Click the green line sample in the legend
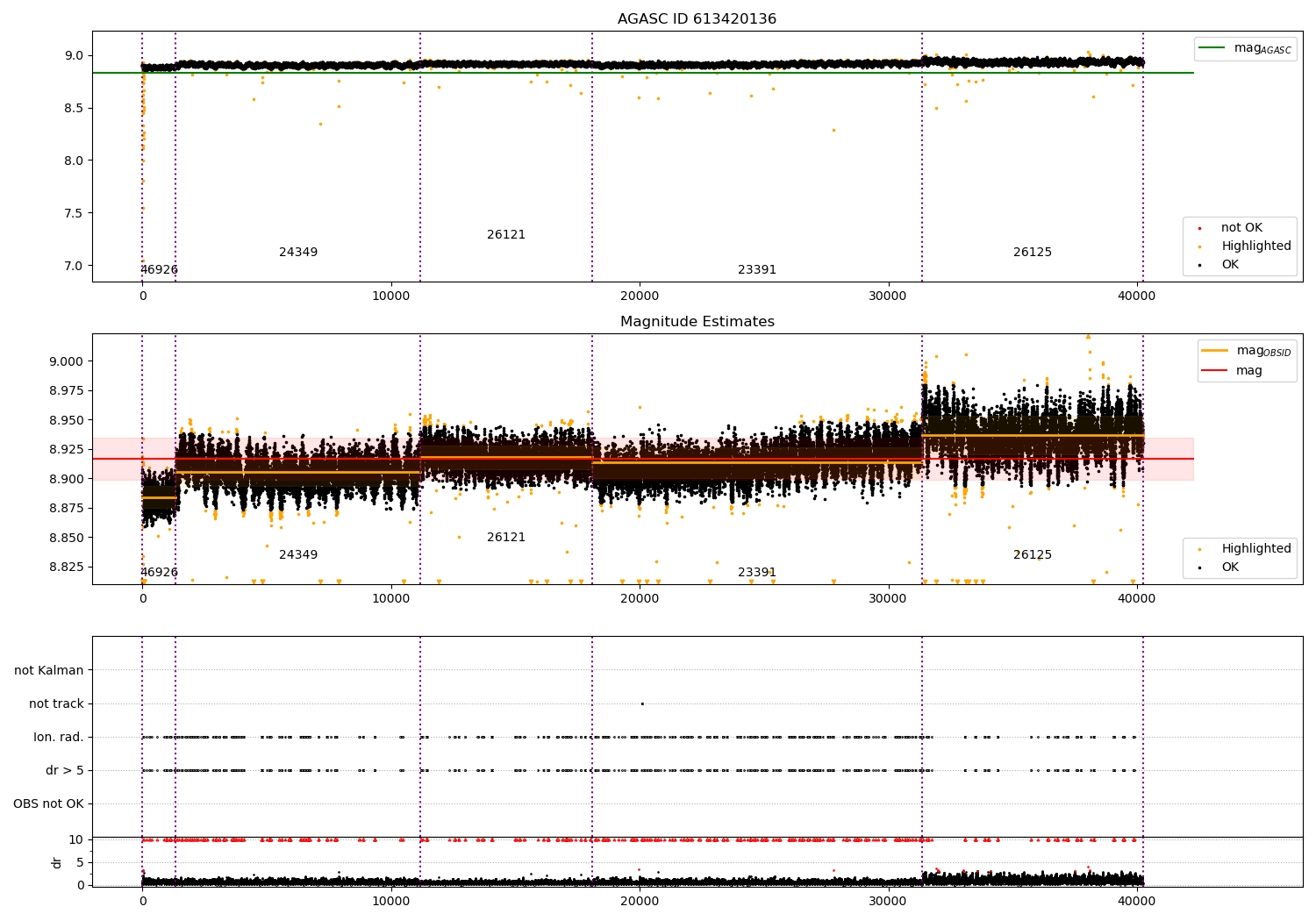 pos(1212,48)
